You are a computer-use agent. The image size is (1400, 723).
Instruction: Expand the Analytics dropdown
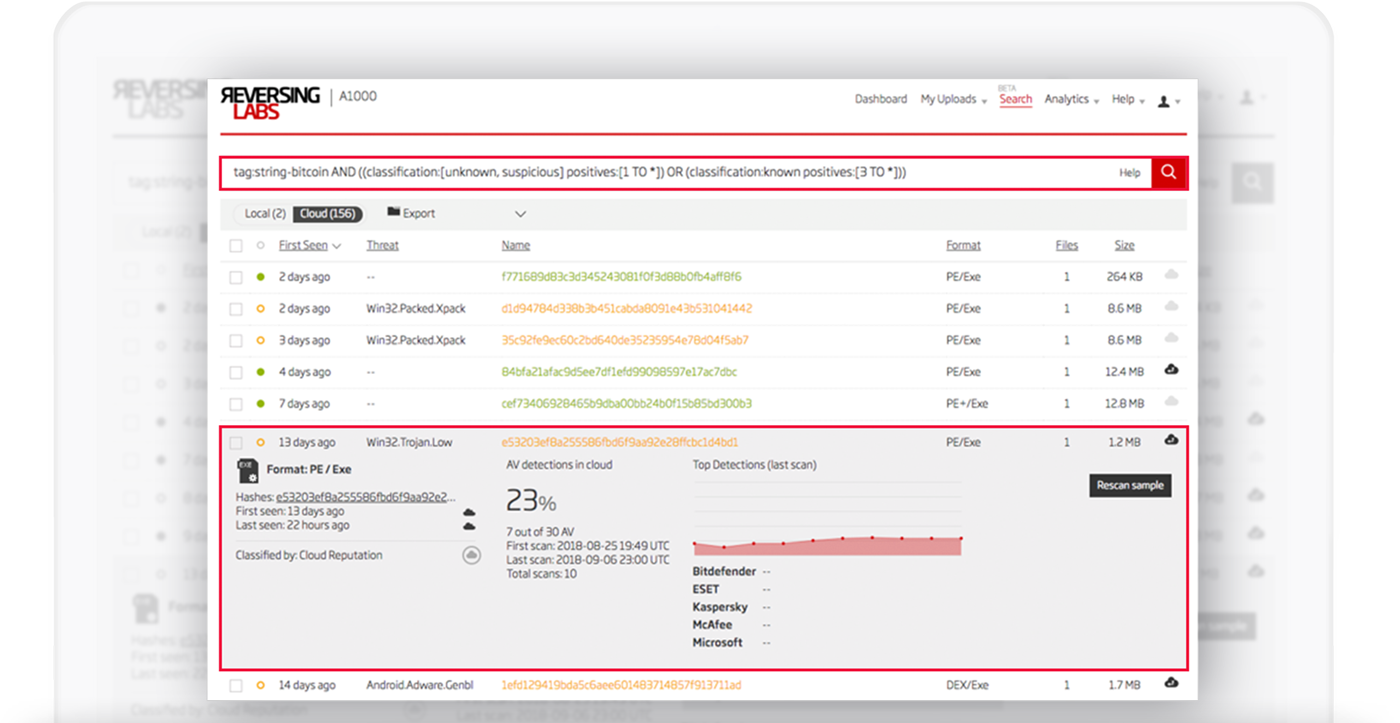[x=1071, y=100]
